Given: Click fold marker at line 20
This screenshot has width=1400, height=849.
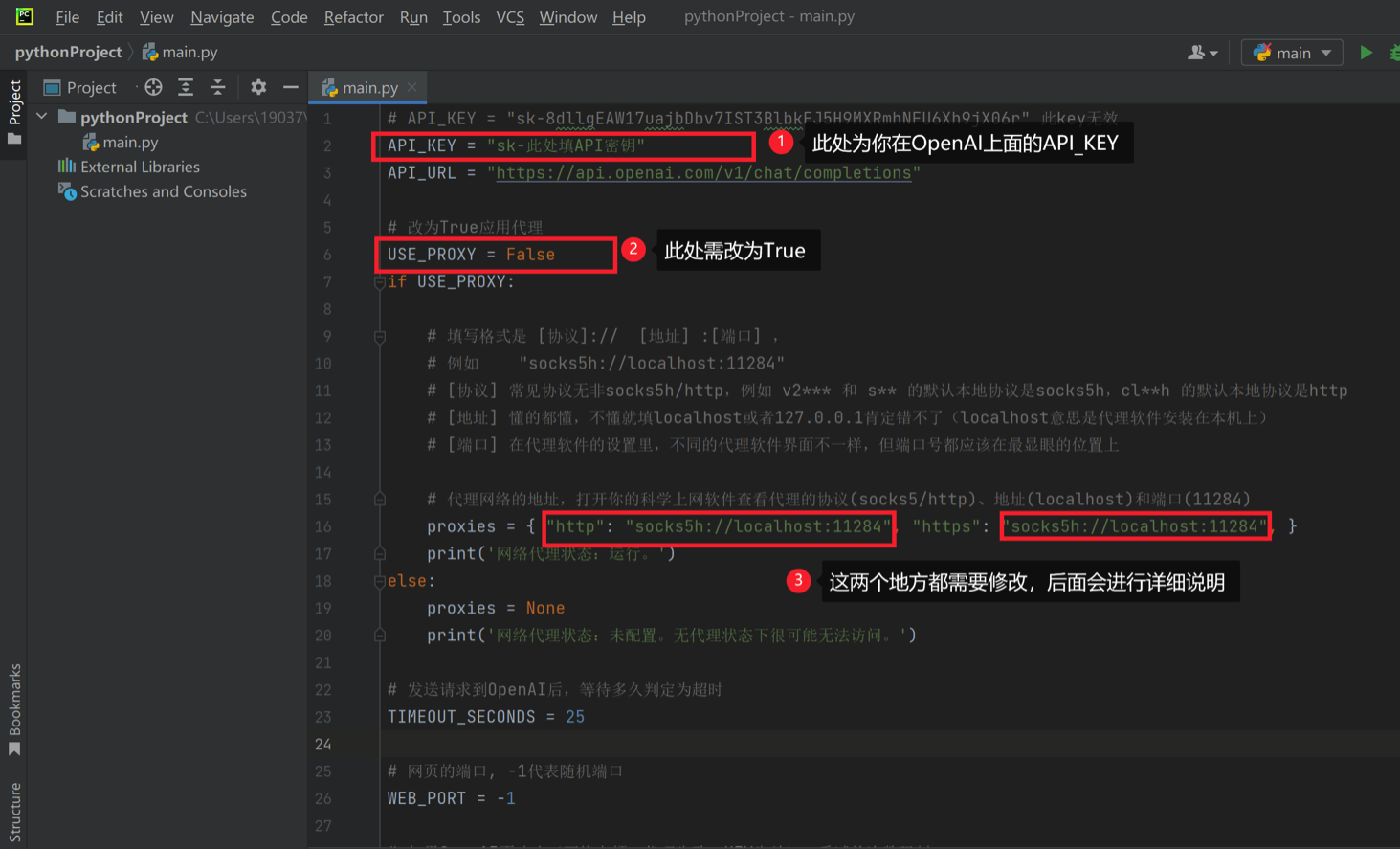Looking at the screenshot, I should 380,635.
